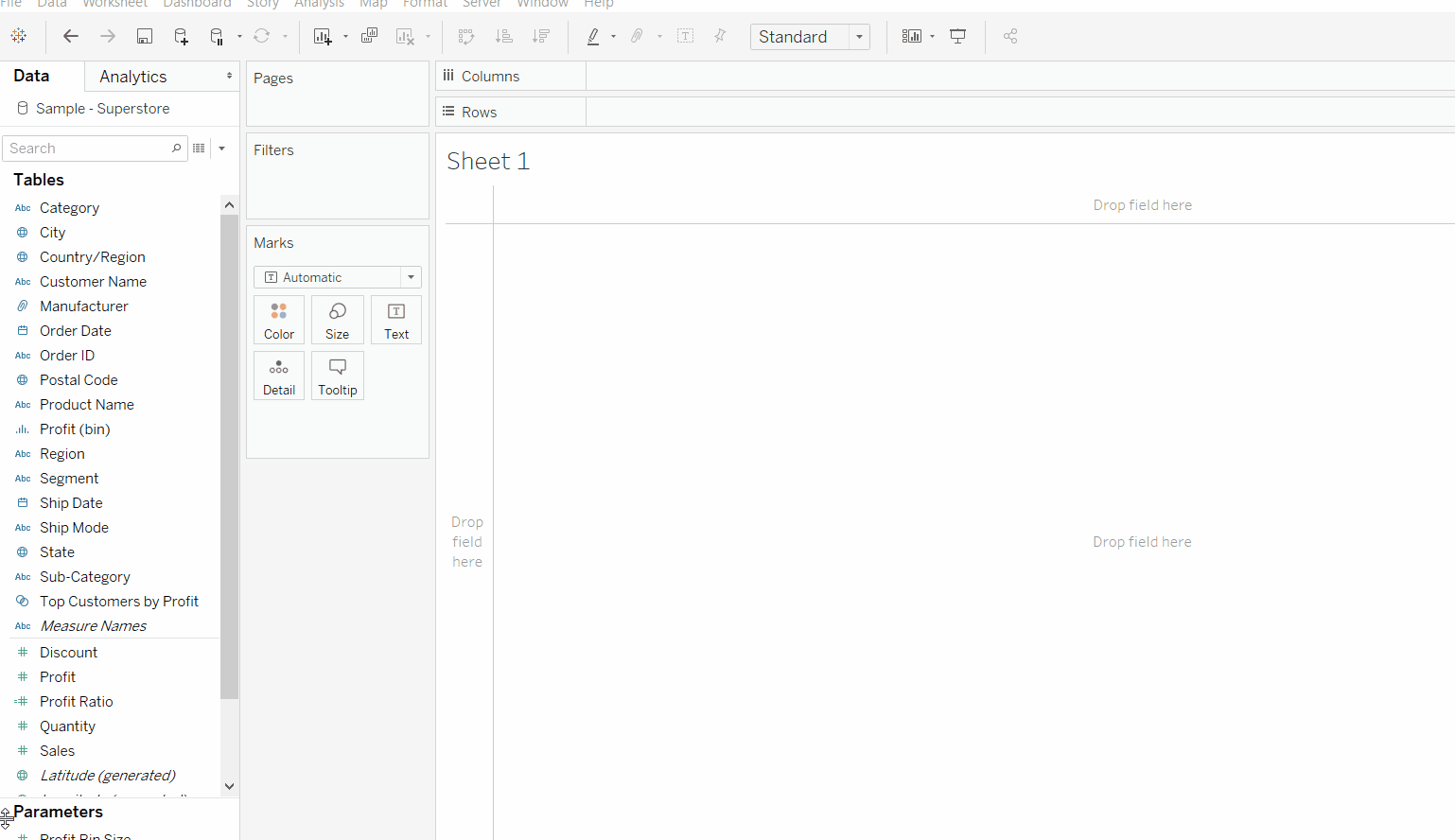
Task: Open the Tableau start page logo icon
Action: tap(19, 36)
